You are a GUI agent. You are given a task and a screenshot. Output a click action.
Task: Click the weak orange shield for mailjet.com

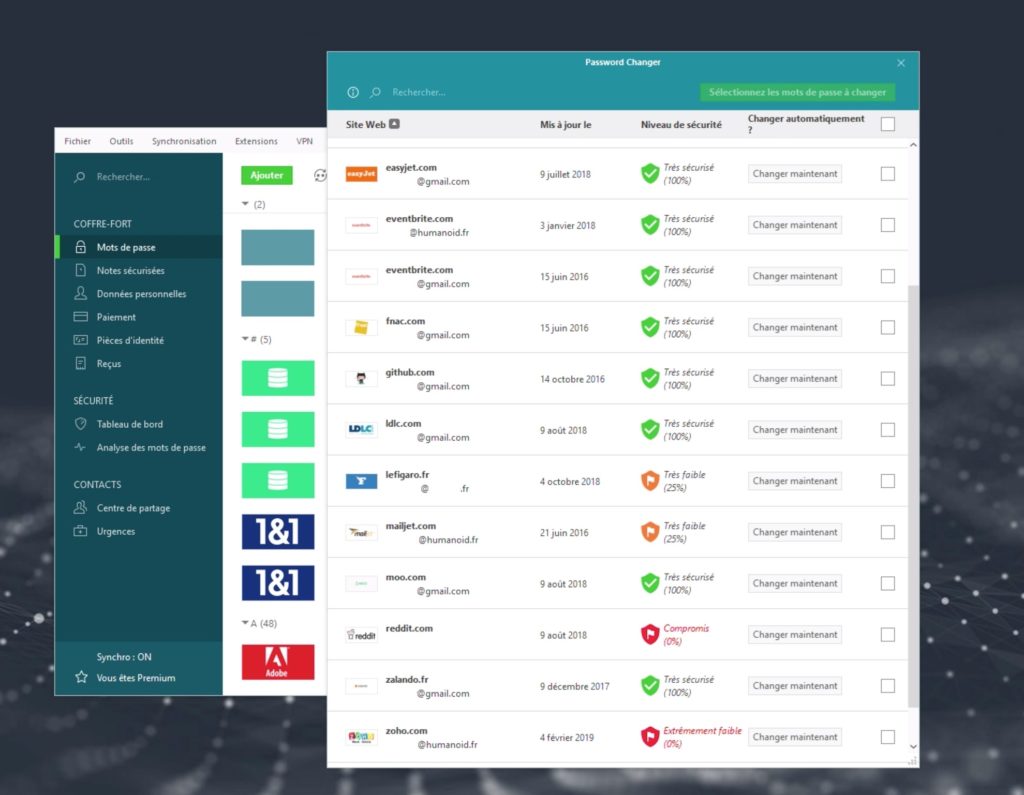tap(650, 532)
